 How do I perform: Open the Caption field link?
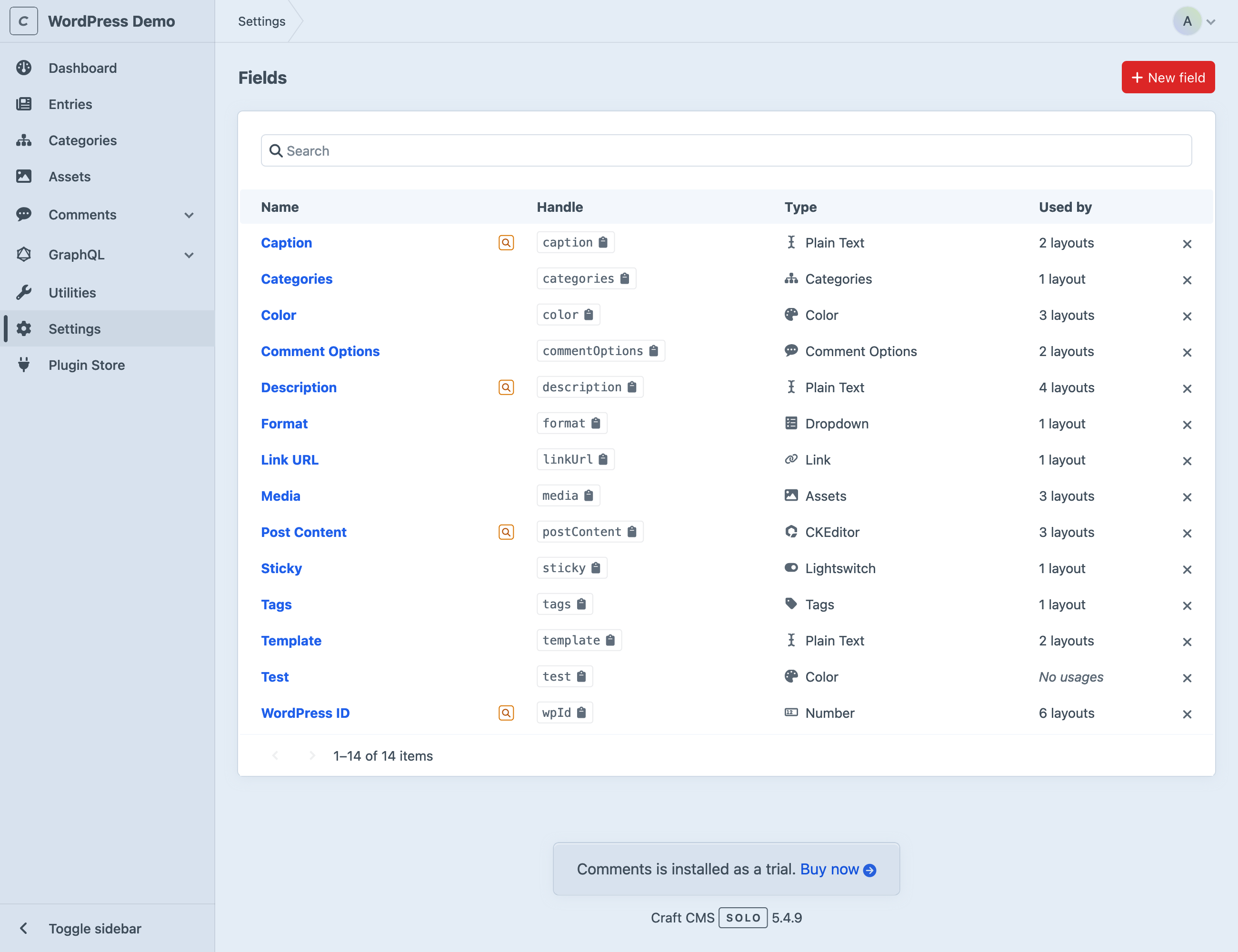pyautogui.click(x=286, y=243)
